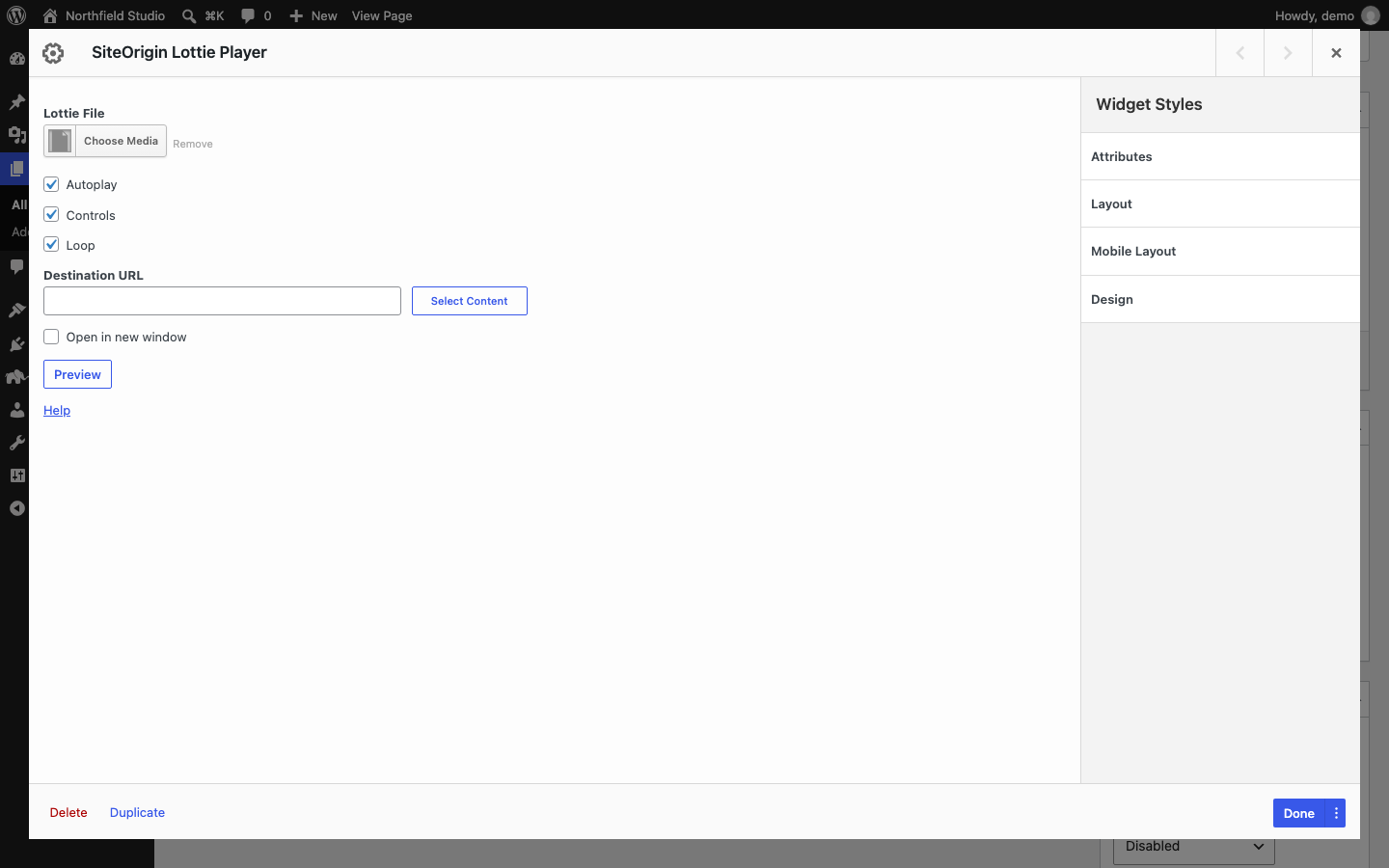The height and width of the screenshot is (868, 1389).
Task: Uncheck the Autoplay checkbox
Action: [51, 184]
